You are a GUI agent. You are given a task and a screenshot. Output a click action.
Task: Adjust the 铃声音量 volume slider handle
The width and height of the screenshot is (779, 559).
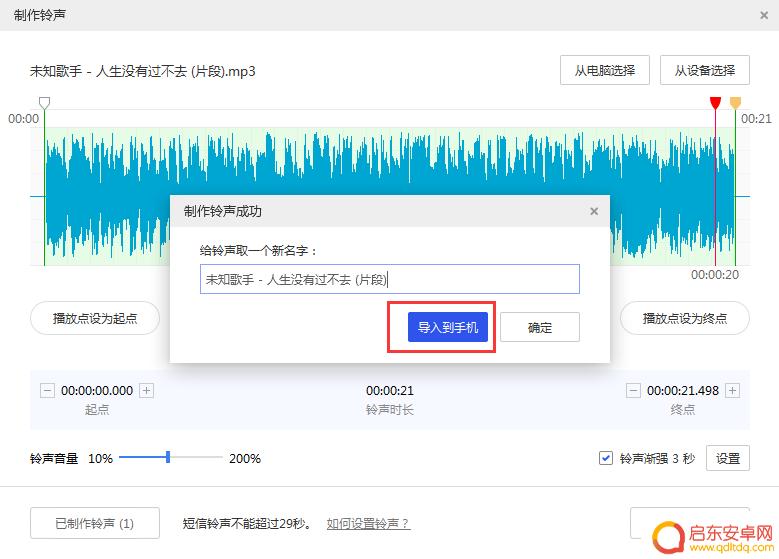pos(168,457)
